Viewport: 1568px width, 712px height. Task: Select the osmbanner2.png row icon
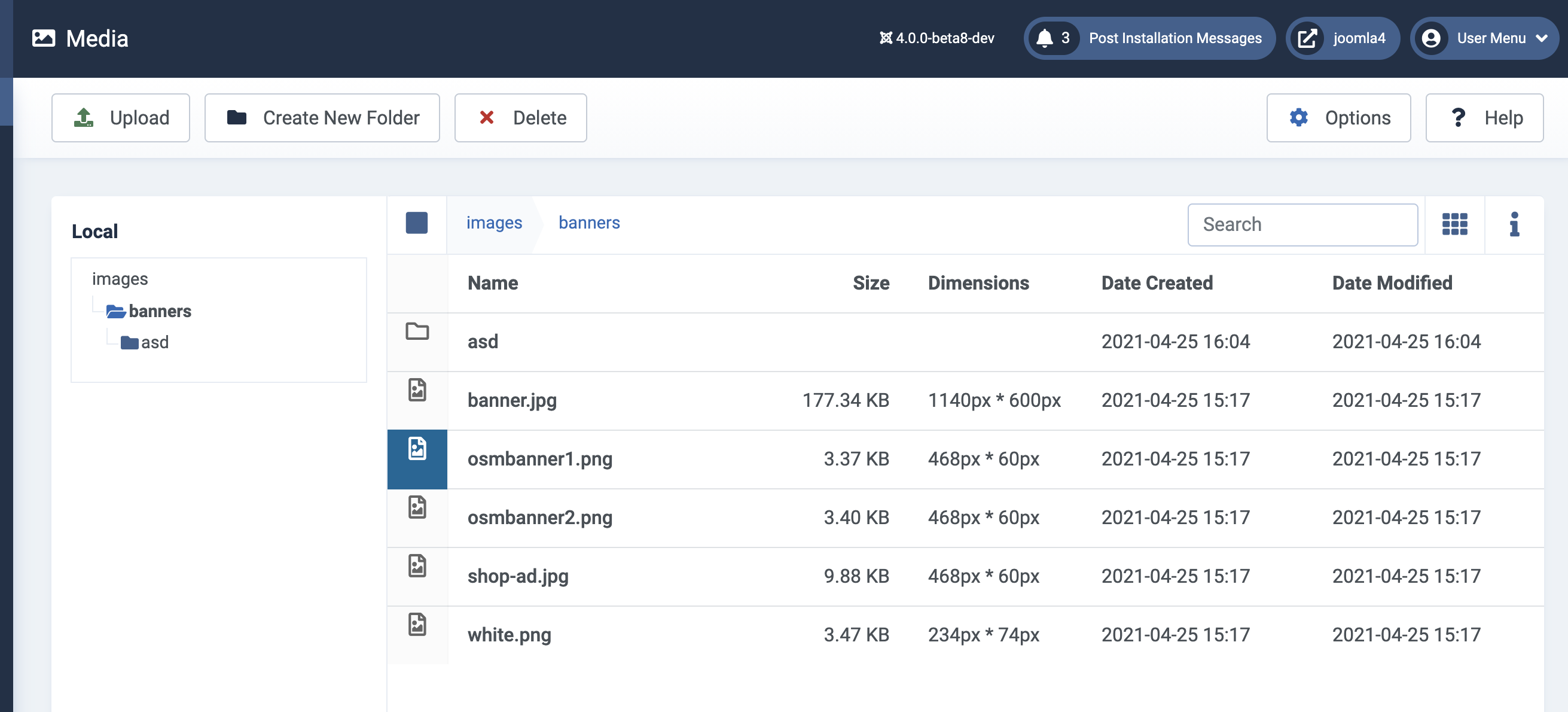coord(417,507)
